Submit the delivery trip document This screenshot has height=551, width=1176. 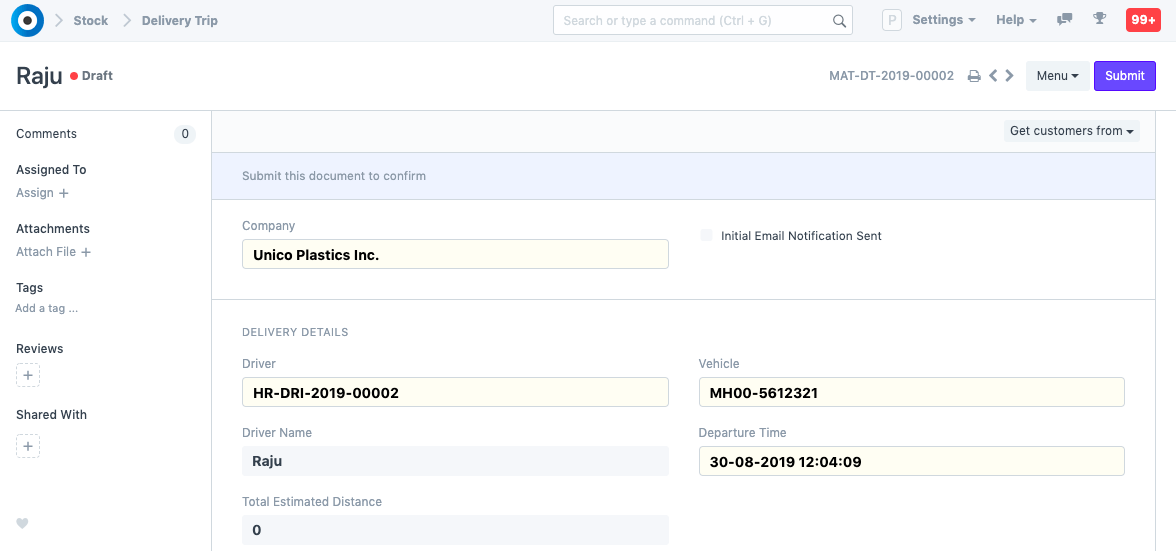point(1124,76)
